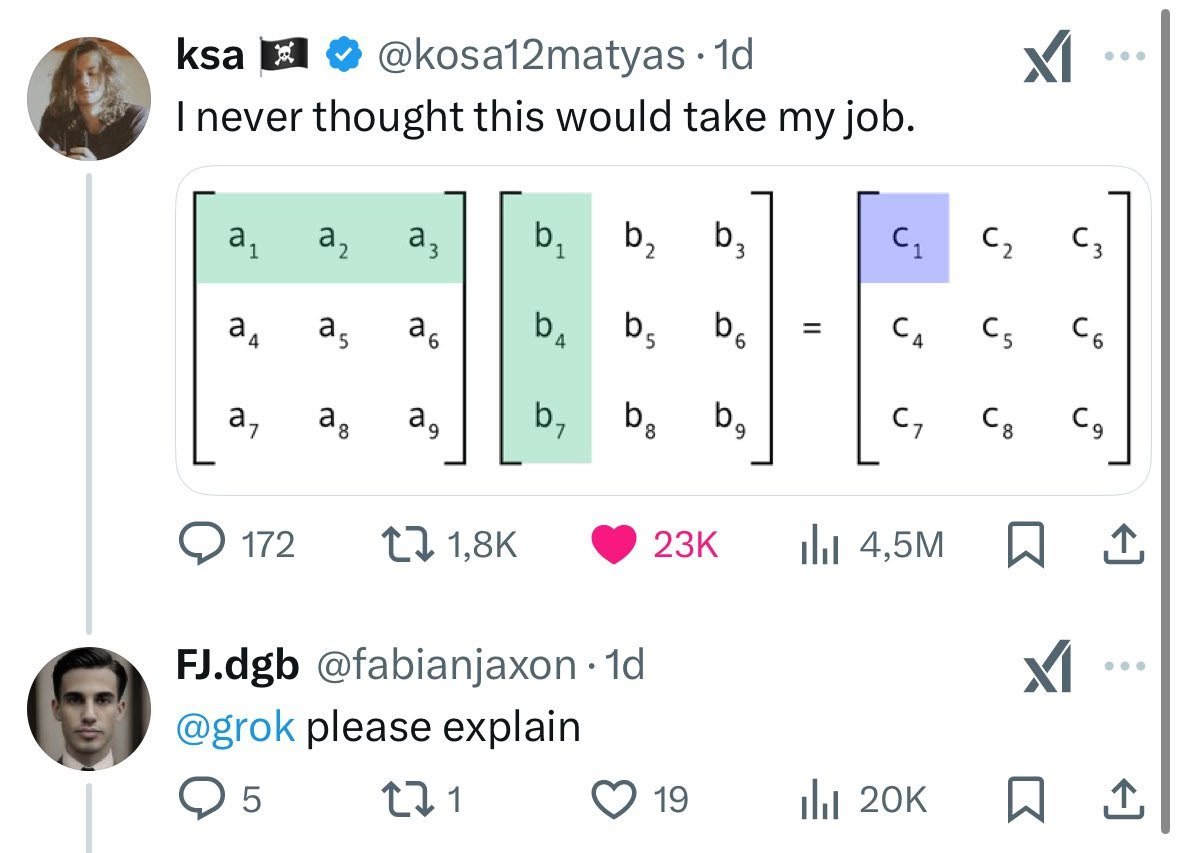
Task: Click the FJ.dgb display name
Action: tap(237, 662)
